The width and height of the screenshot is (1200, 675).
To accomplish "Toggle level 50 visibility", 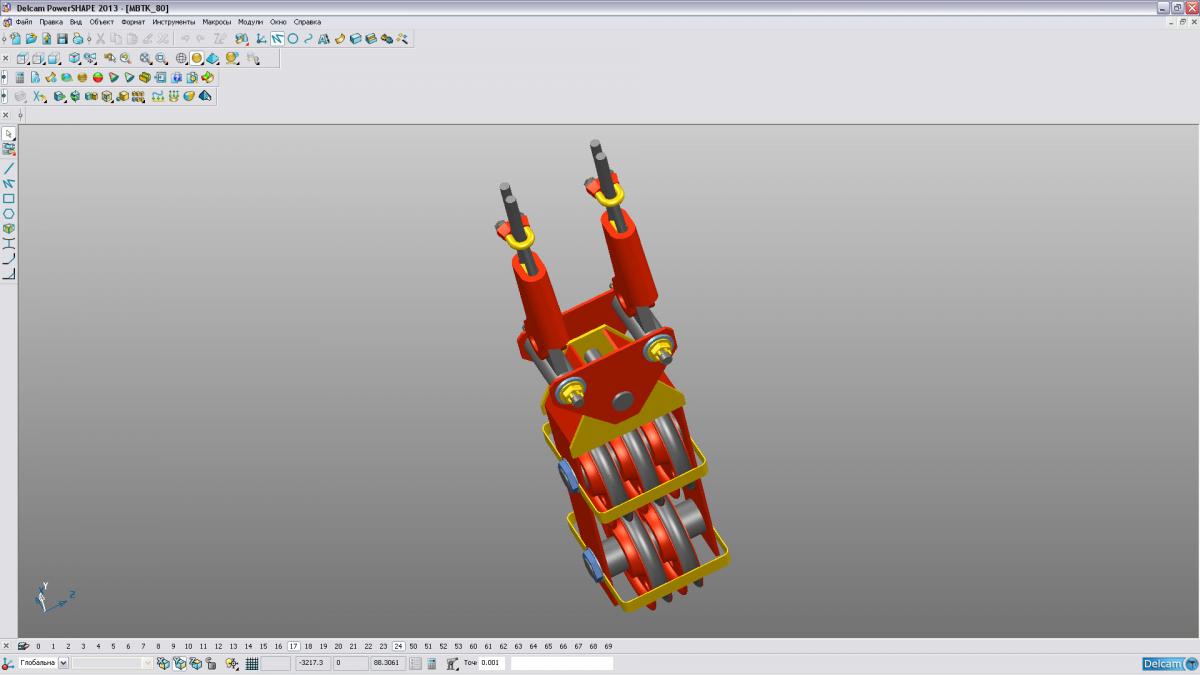I will point(413,646).
